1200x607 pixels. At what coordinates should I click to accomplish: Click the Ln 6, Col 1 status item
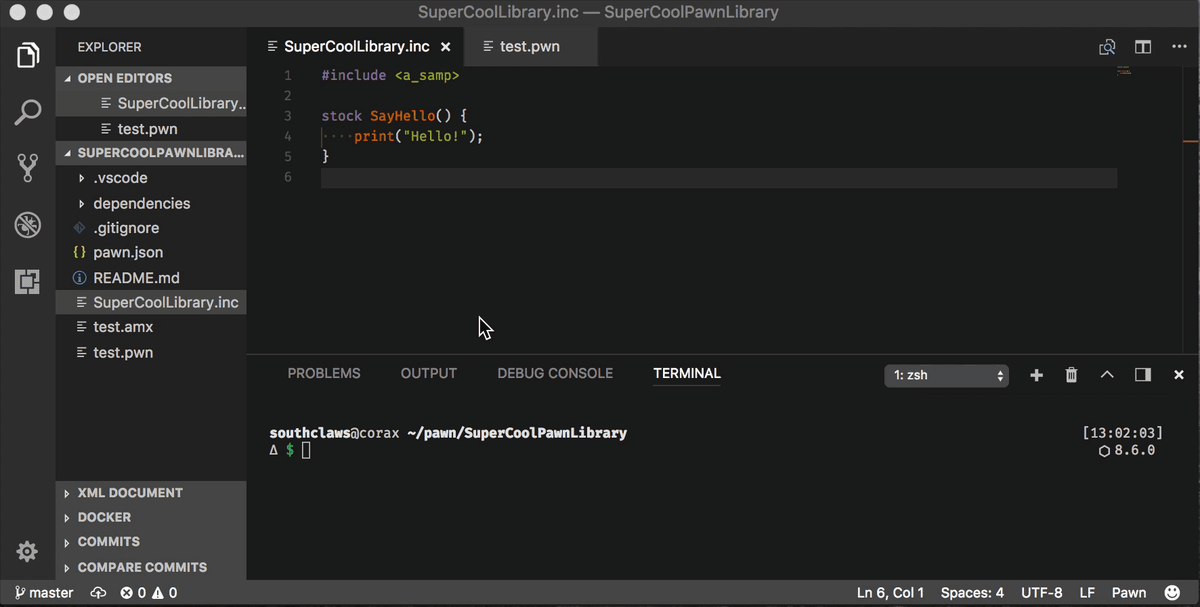[x=890, y=593]
